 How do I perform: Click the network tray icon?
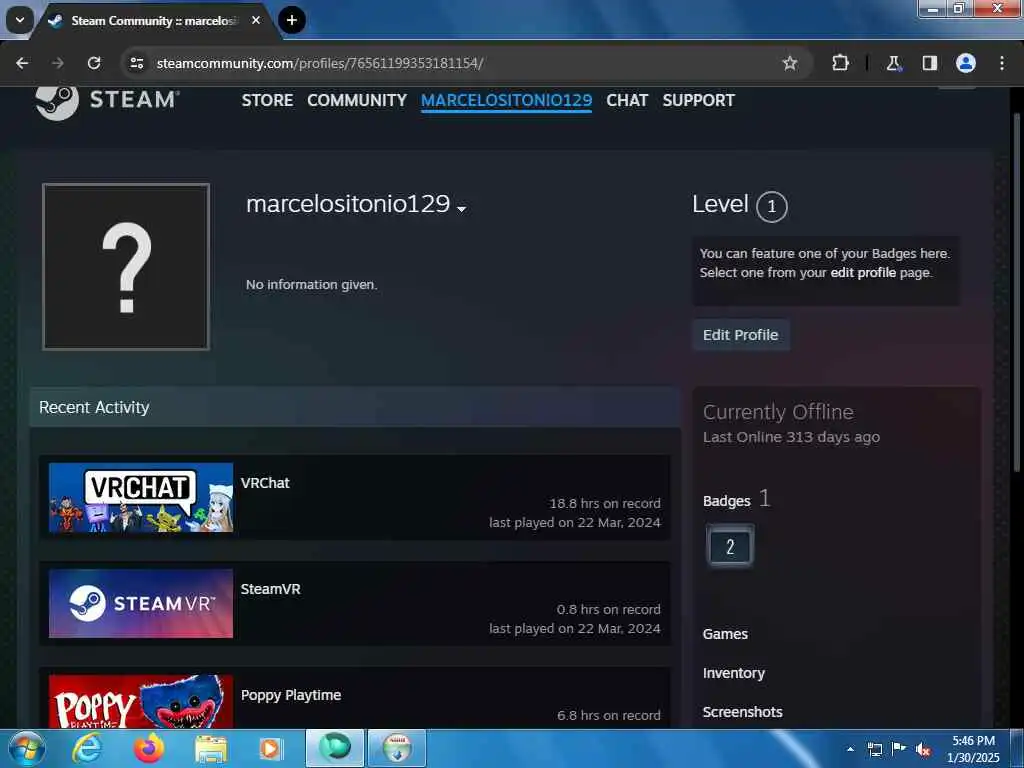pos(874,749)
